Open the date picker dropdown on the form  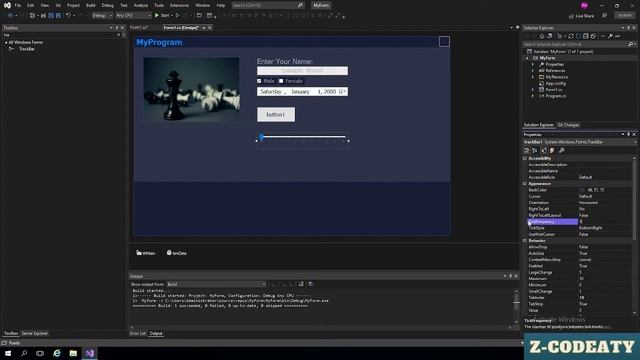(342, 92)
